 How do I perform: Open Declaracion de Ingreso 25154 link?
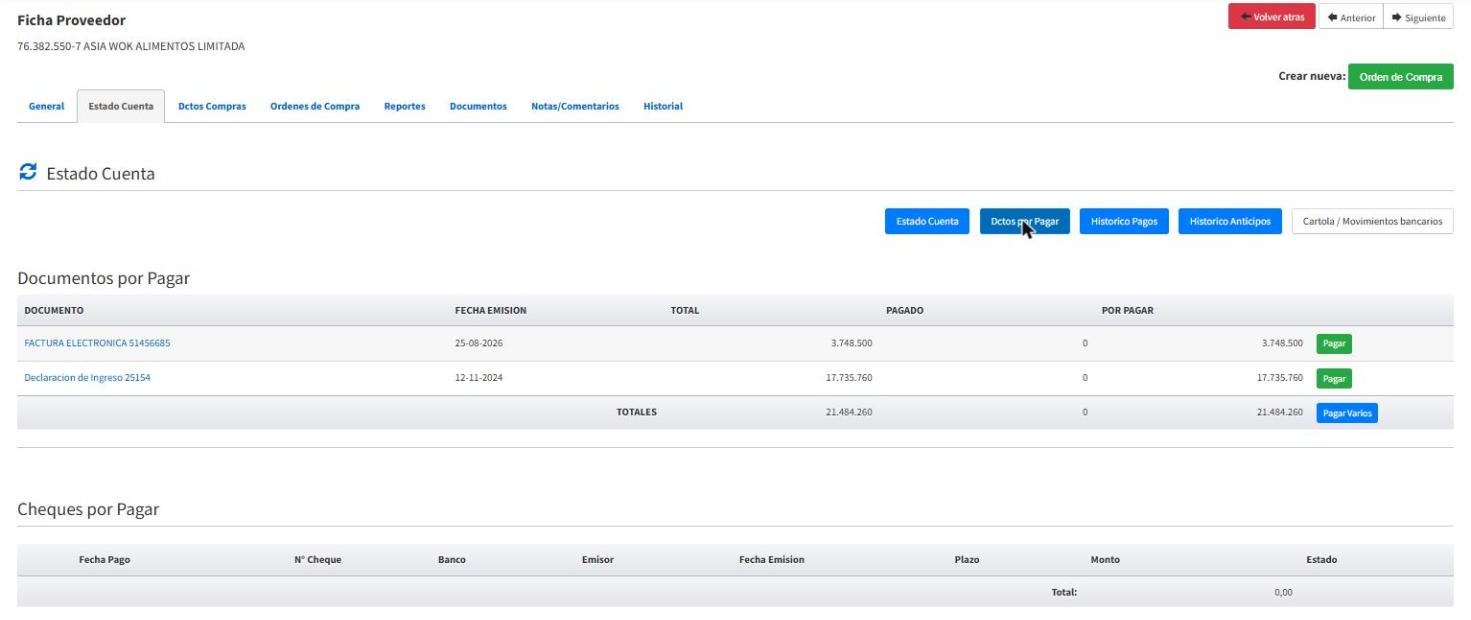coord(87,378)
